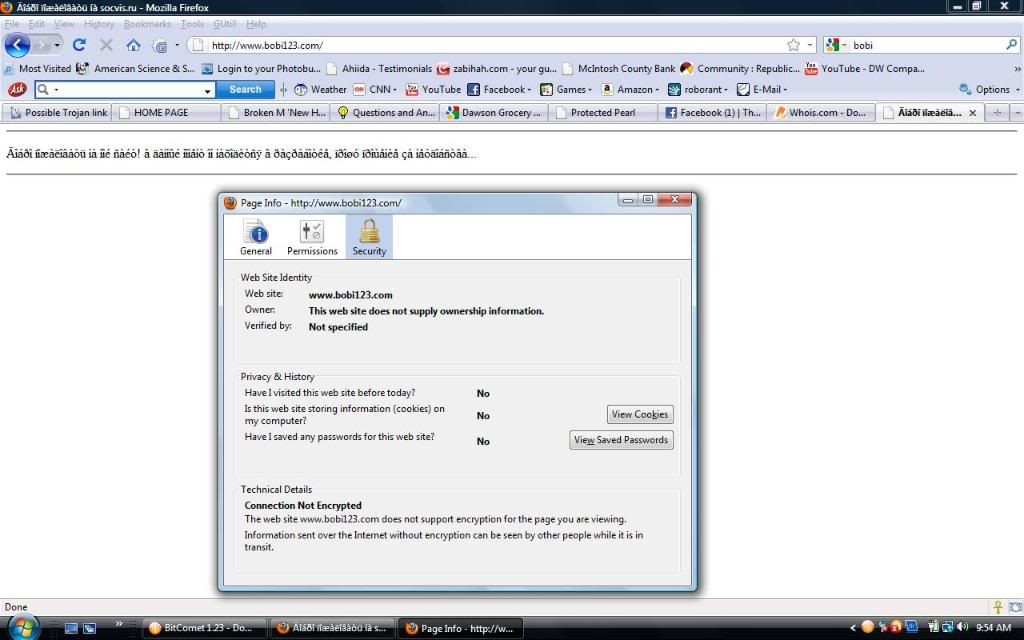Open a new tab with plus button
This screenshot has height=640, width=1024.
point(997,113)
